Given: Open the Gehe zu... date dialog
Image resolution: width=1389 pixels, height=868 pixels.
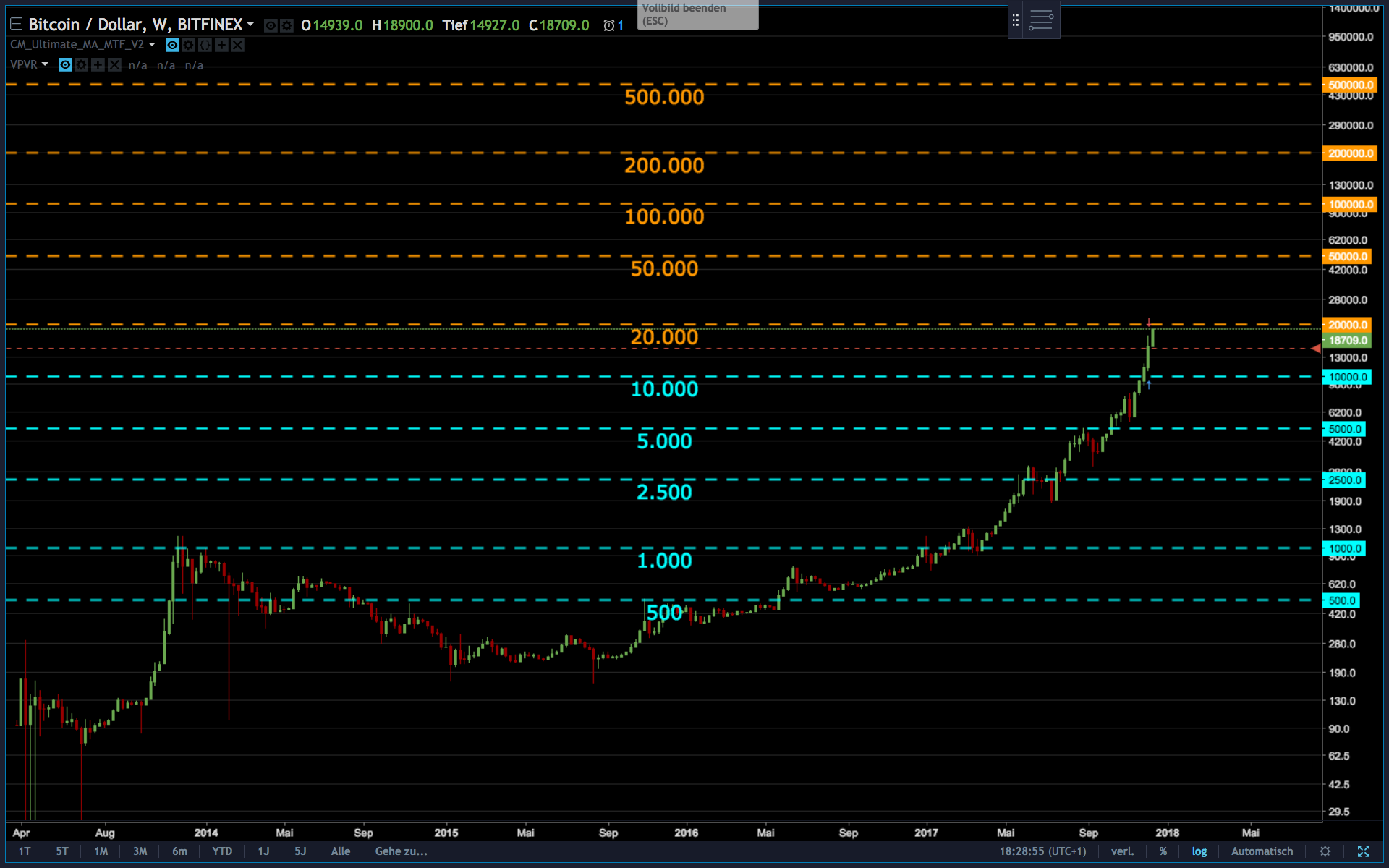Looking at the screenshot, I should (401, 851).
